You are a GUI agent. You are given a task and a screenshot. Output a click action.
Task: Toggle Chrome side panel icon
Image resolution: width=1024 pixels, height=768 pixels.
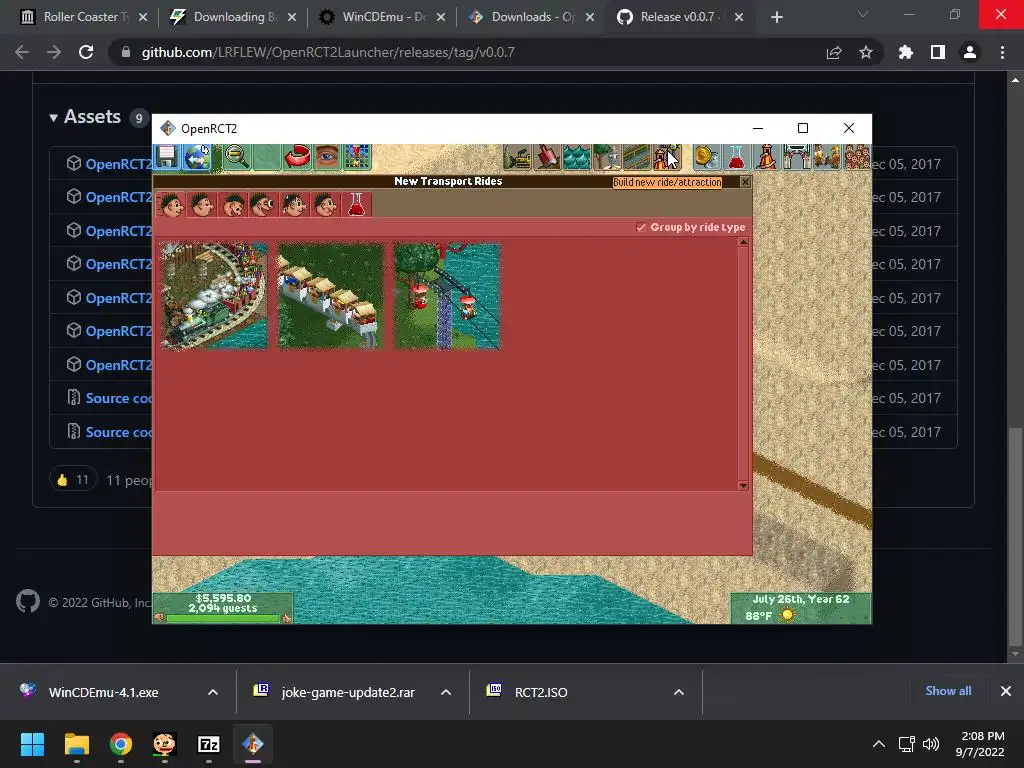(938, 52)
